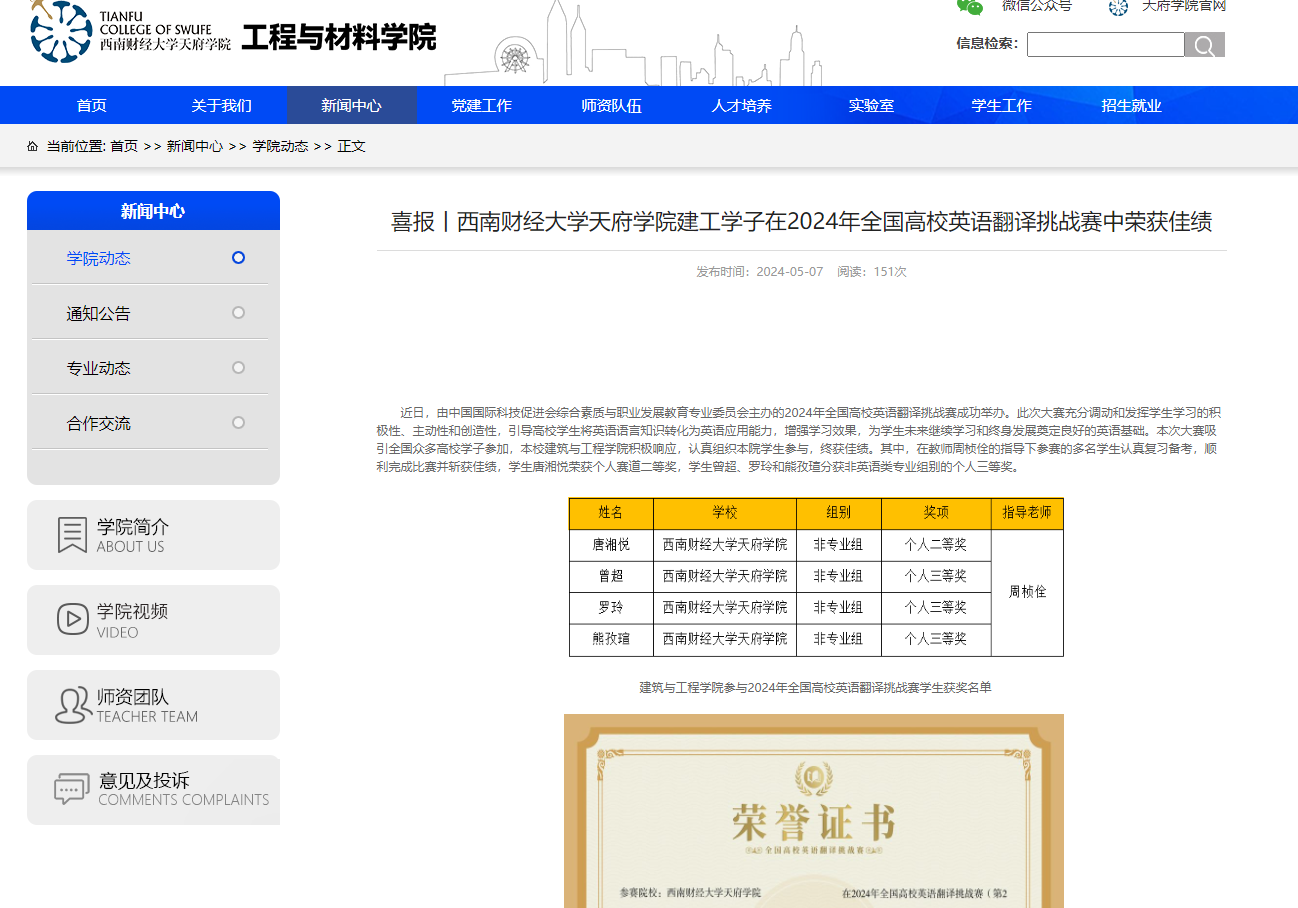
Task: Click table cell 曾超
Action: pyautogui.click(x=611, y=576)
